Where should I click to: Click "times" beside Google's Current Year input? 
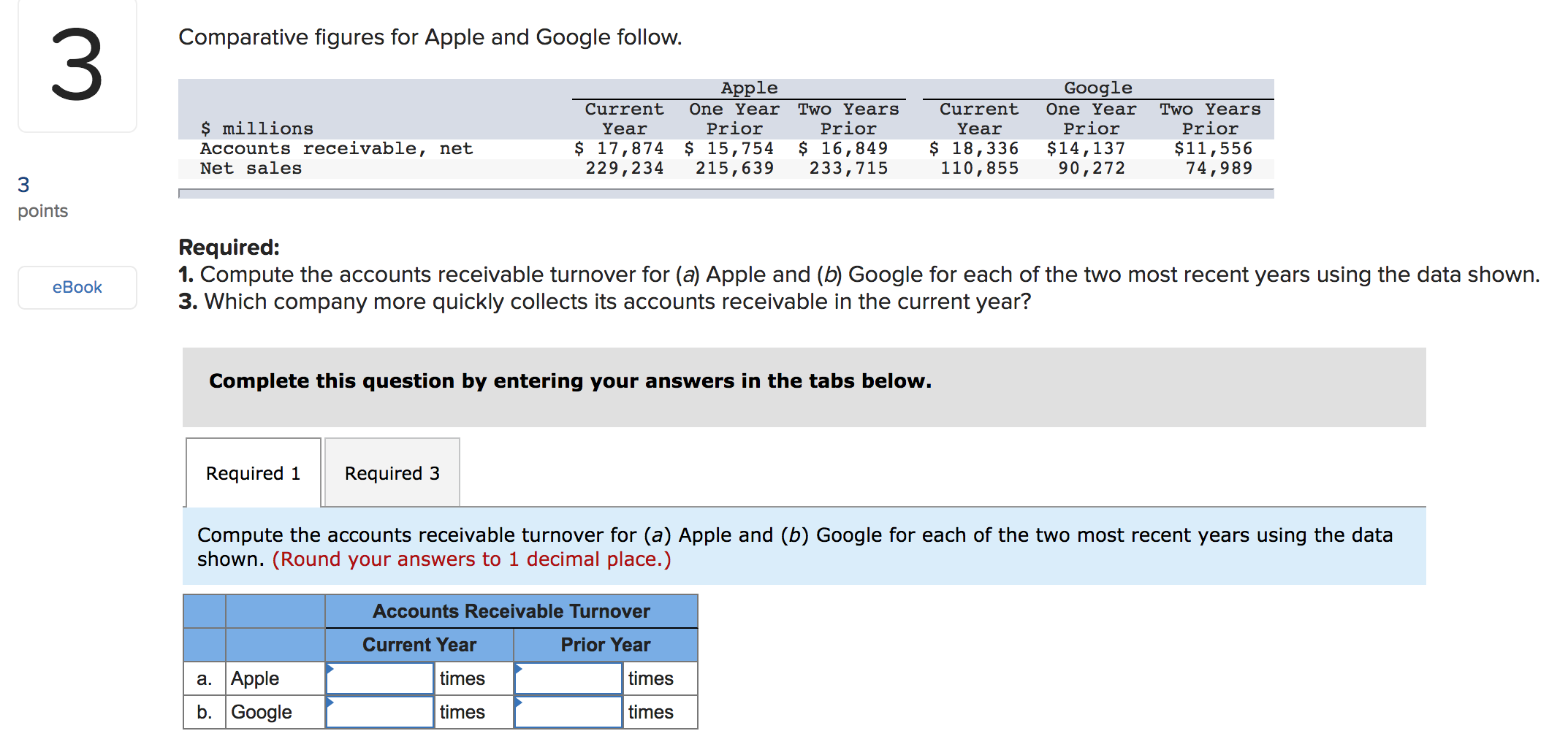pyautogui.click(x=463, y=712)
